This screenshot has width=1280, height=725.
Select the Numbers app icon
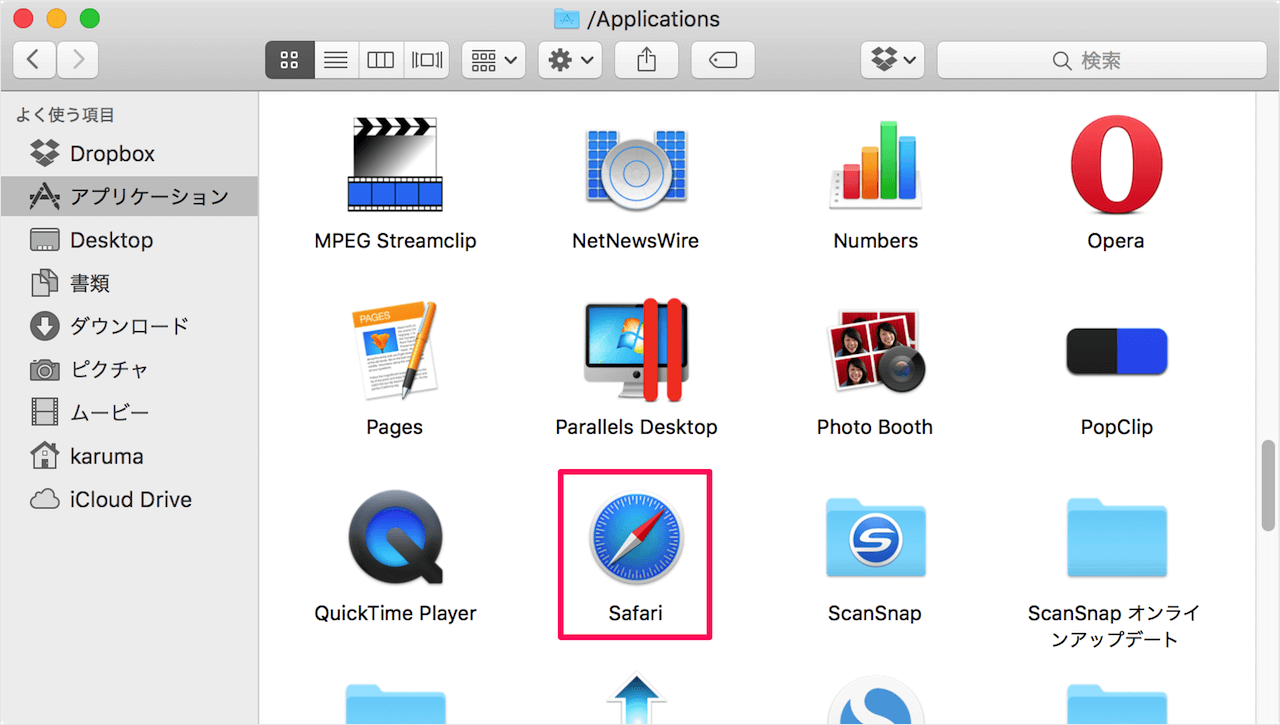click(875, 166)
